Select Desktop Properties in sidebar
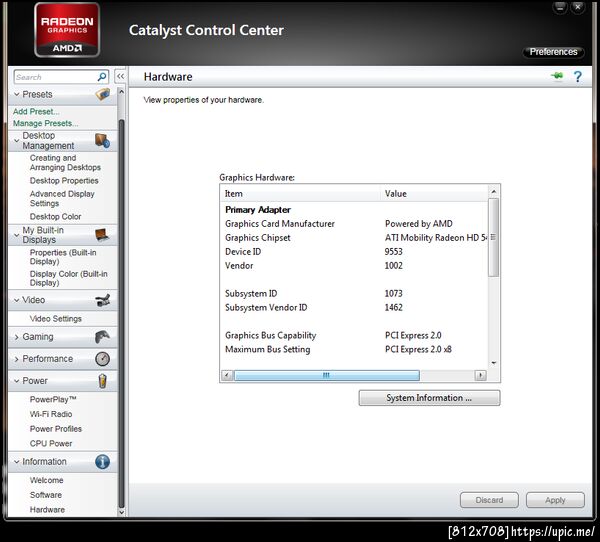Screen dimensions: 600x542 point(64,180)
